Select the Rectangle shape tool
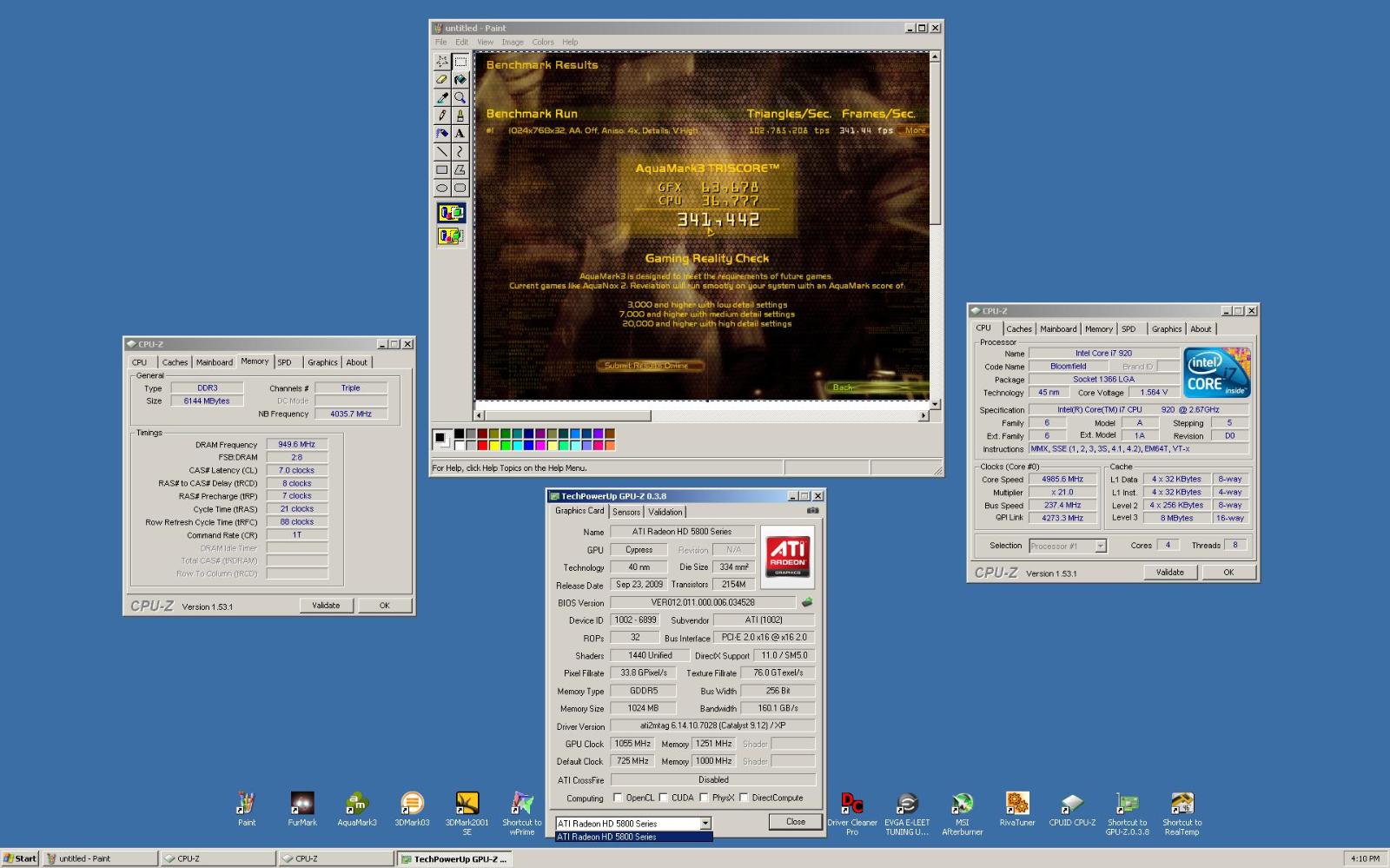The width and height of the screenshot is (1390, 868). 442,170
